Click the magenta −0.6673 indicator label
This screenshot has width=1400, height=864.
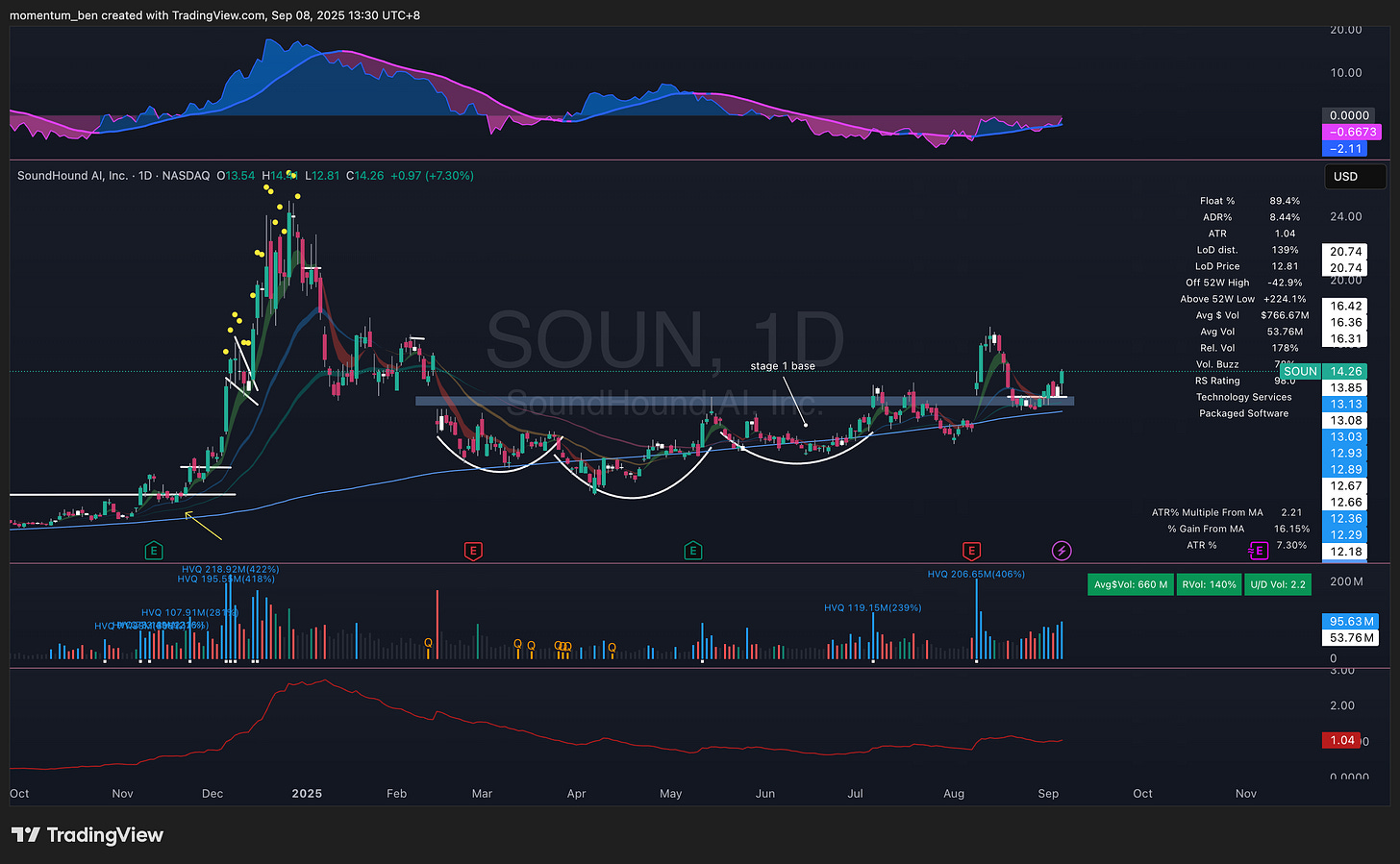coord(1352,132)
